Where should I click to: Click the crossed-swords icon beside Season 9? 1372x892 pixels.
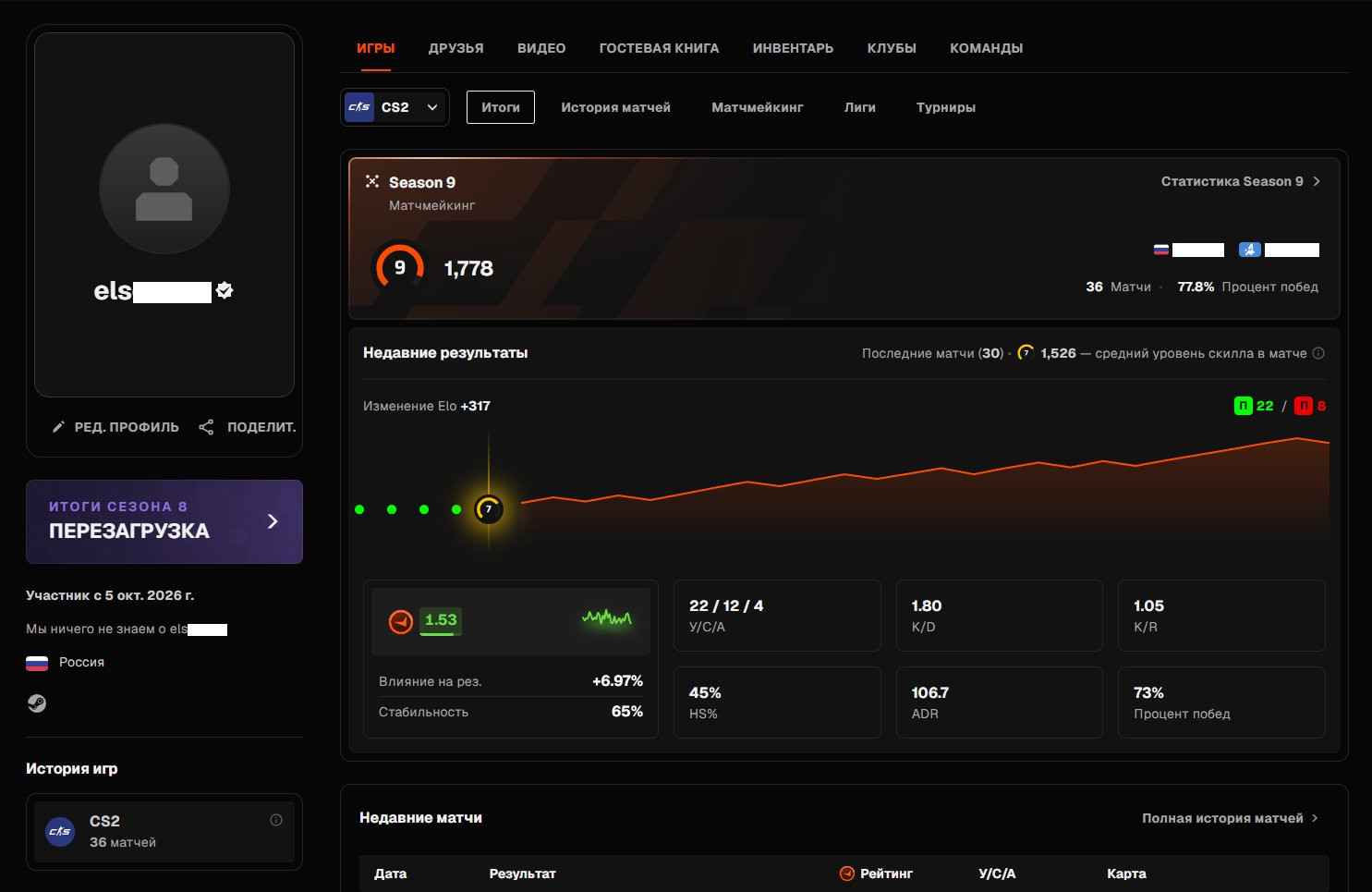pyautogui.click(x=372, y=181)
